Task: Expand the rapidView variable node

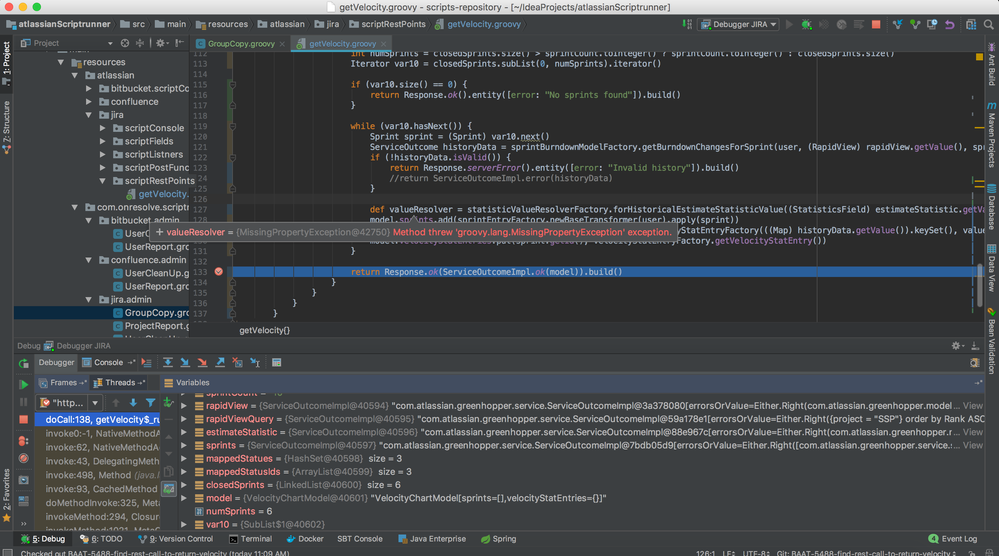Action: [x=184, y=406]
